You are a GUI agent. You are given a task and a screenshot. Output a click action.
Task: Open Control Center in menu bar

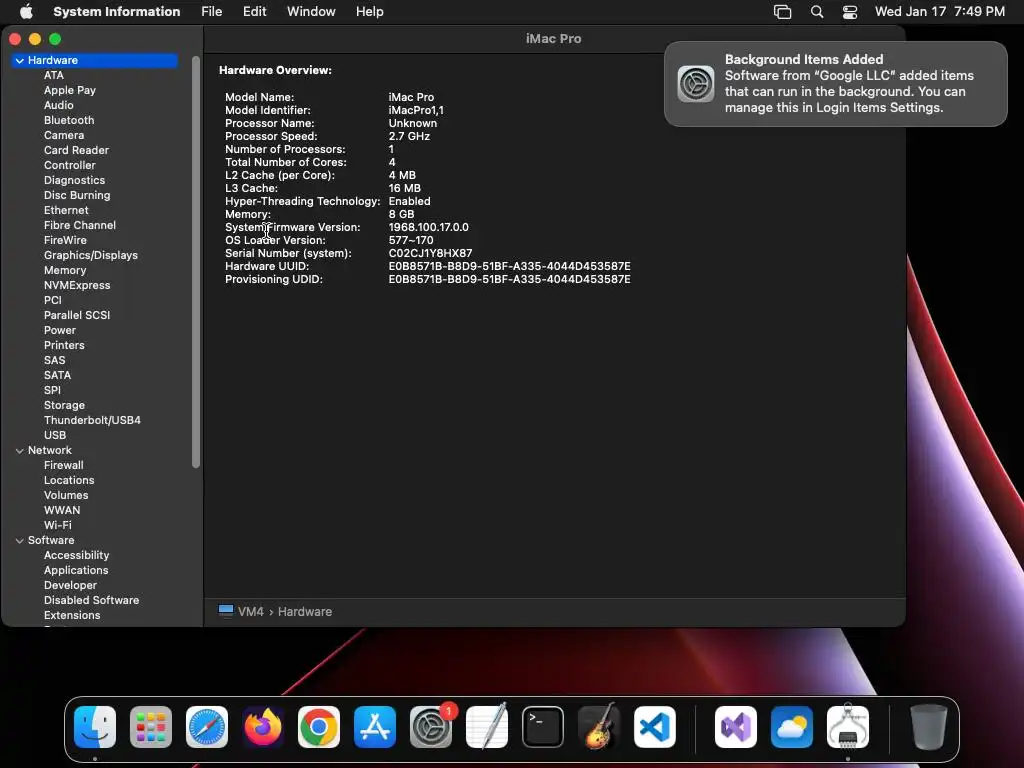[850, 12]
